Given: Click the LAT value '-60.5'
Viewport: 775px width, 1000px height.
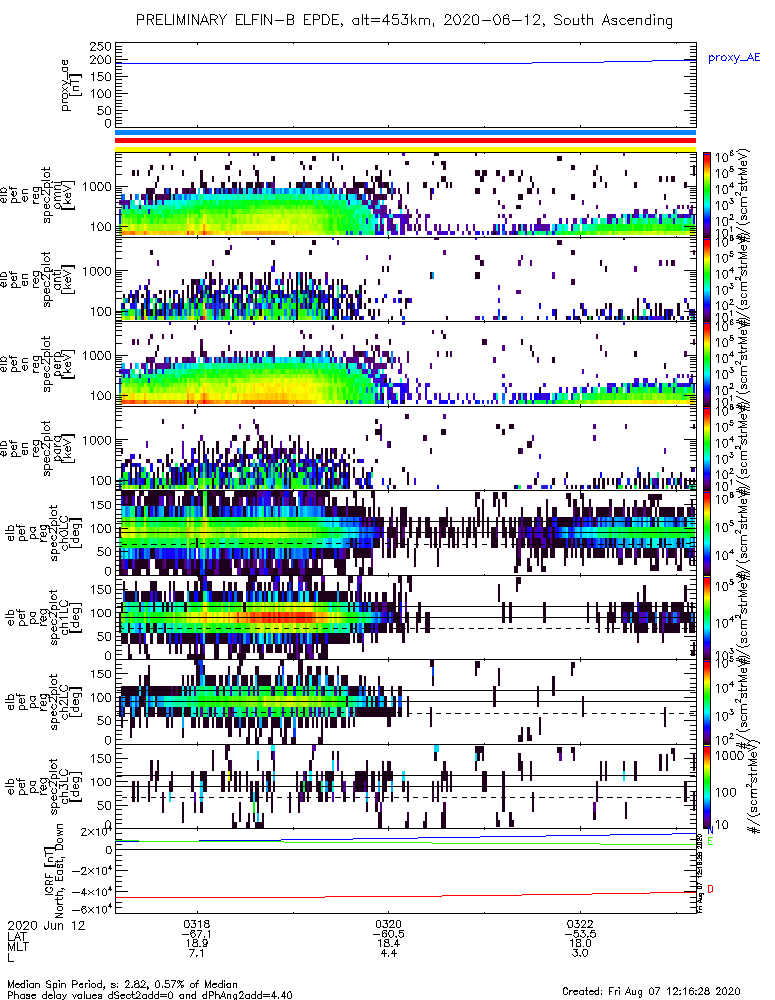Looking at the screenshot, I should 388,934.
